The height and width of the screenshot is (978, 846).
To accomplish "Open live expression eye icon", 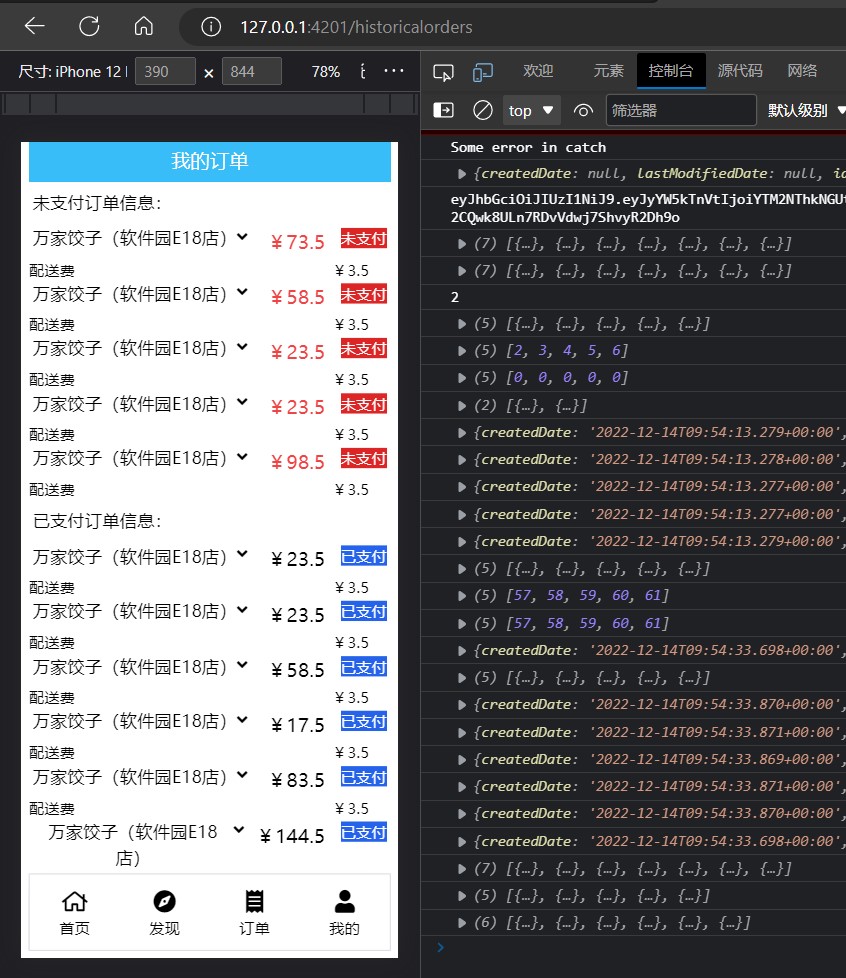I will point(583,110).
